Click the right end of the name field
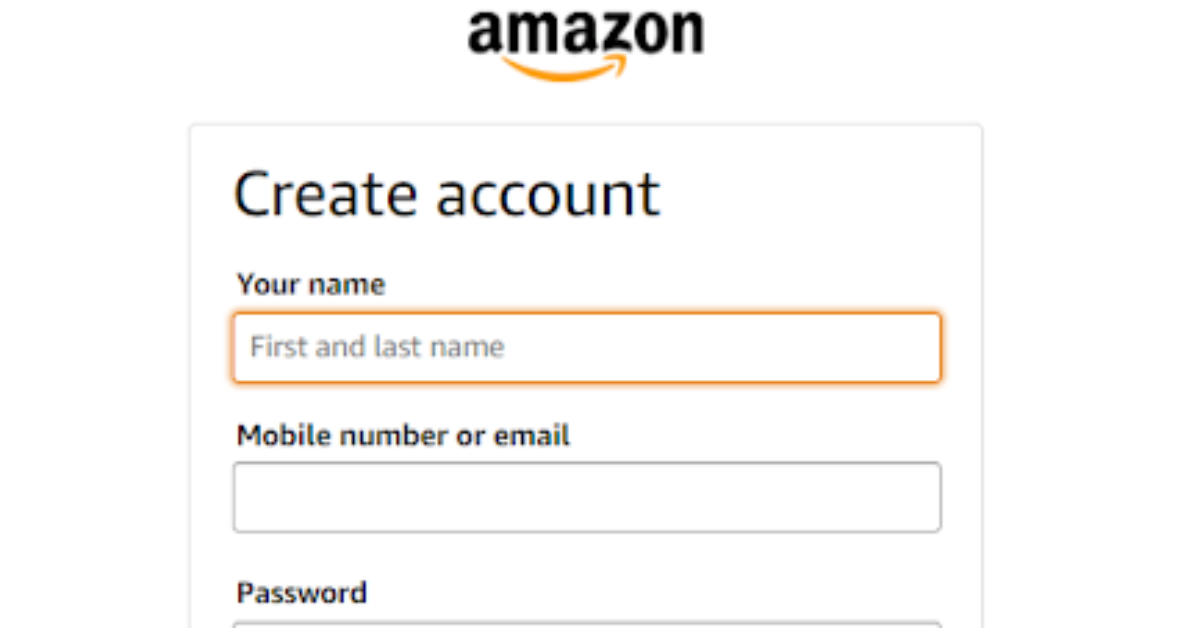1200x628 pixels. coord(915,347)
